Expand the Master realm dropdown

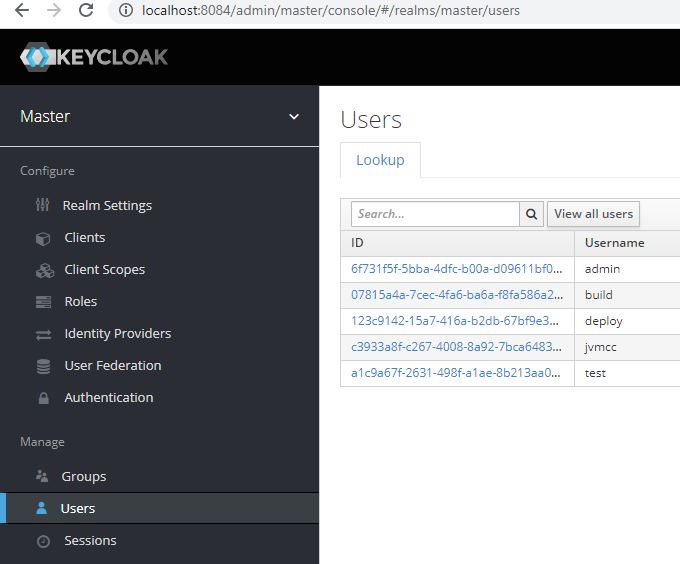pyautogui.click(x=293, y=116)
